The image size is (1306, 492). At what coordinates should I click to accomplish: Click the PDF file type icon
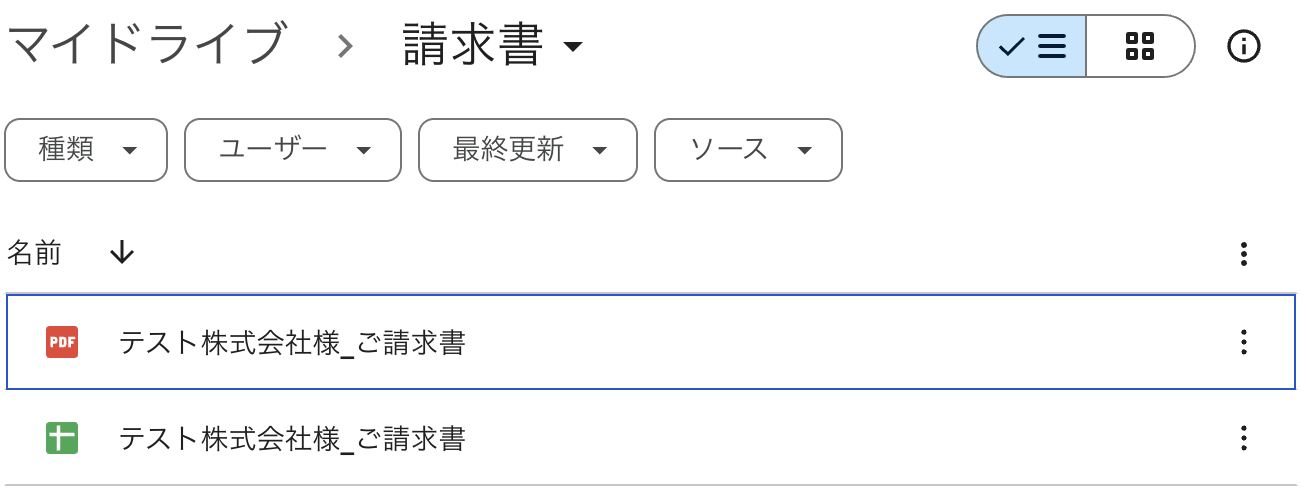[62, 343]
